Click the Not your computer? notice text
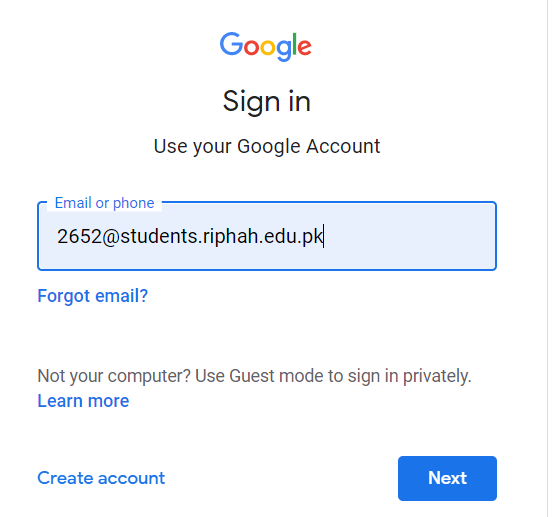Viewport: 555px width, 517px height. coord(254,376)
